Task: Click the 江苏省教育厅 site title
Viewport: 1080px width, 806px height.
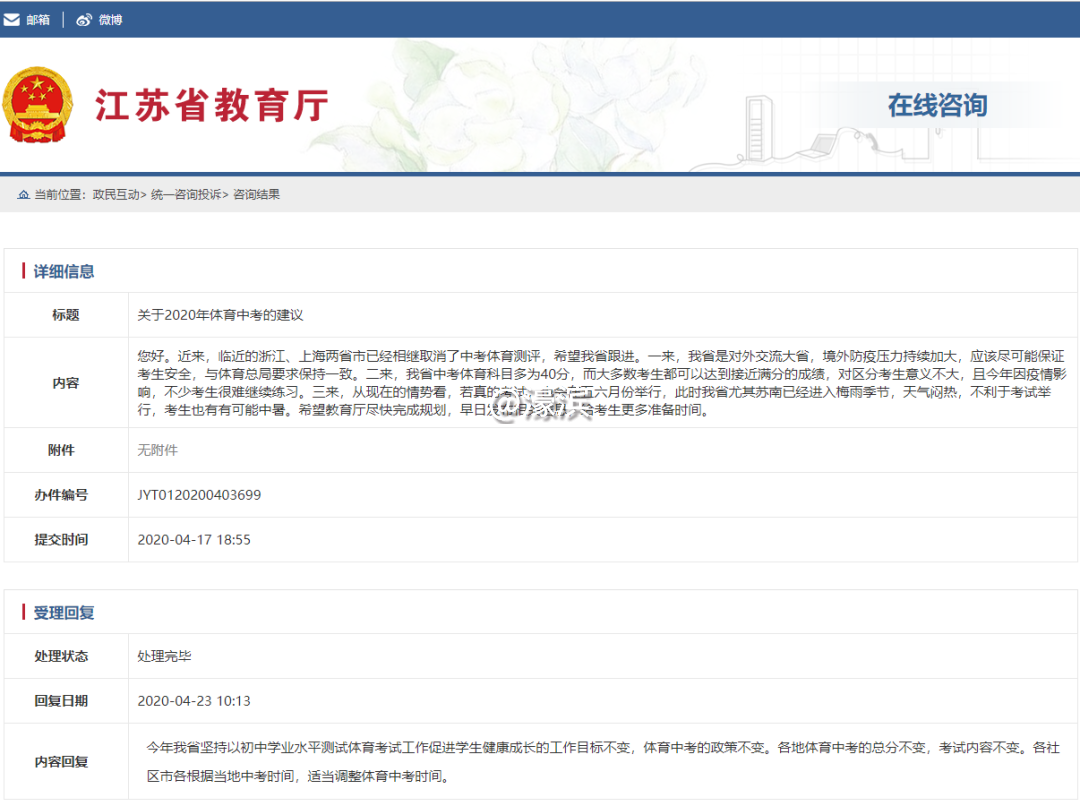Action: [x=212, y=106]
